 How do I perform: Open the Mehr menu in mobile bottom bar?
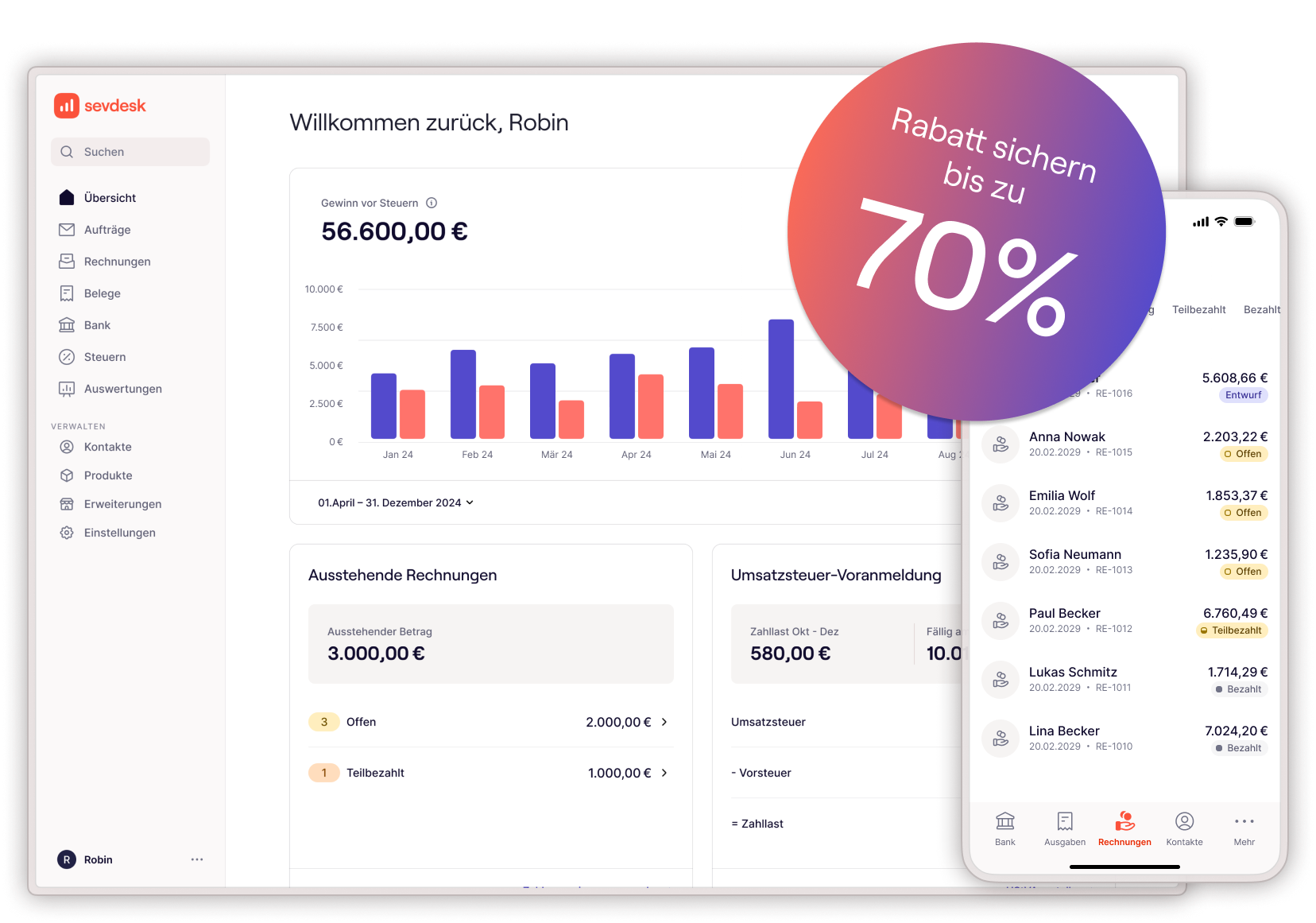tap(1244, 828)
